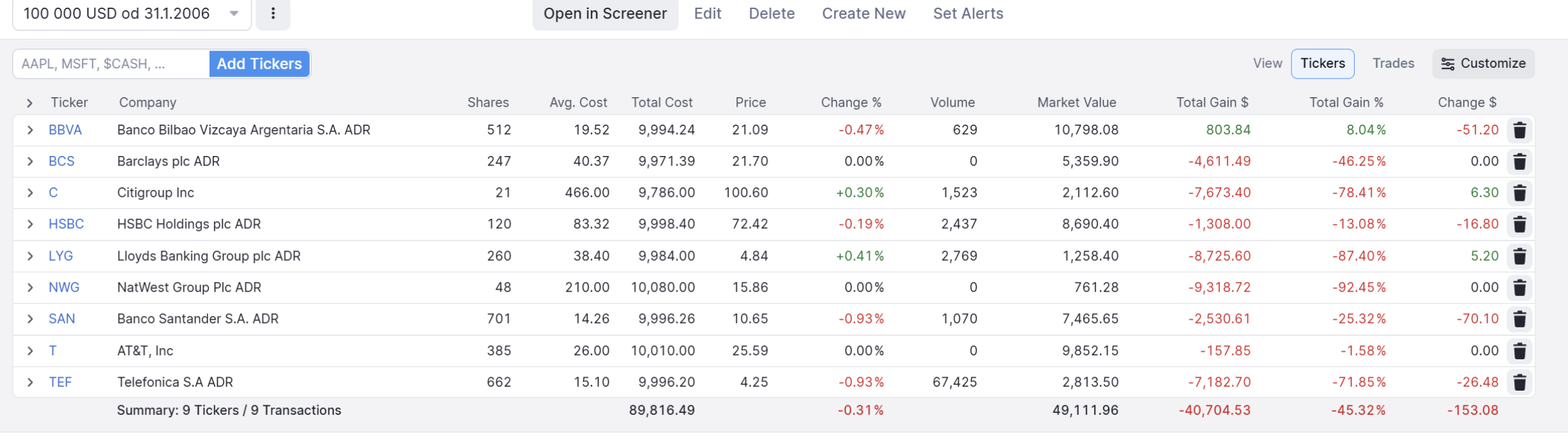Switch to the Trades view

click(x=1393, y=63)
